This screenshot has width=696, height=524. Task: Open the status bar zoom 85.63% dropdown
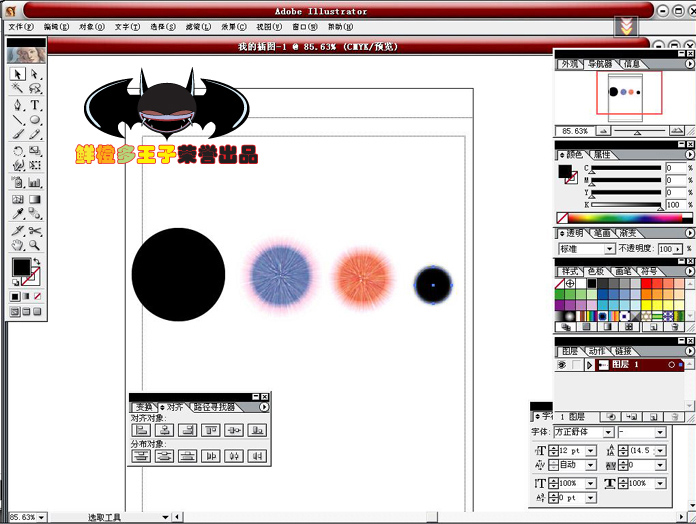point(41,517)
